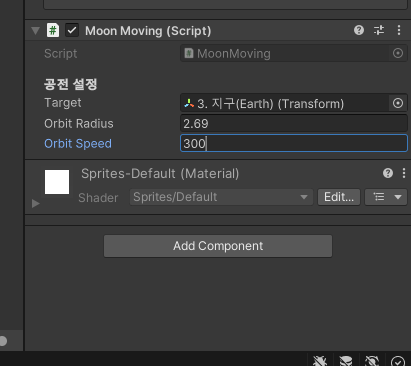Collapse the Moon Moving script component
The width and height of the screenshot is (411, 366).
click(35, 31)
